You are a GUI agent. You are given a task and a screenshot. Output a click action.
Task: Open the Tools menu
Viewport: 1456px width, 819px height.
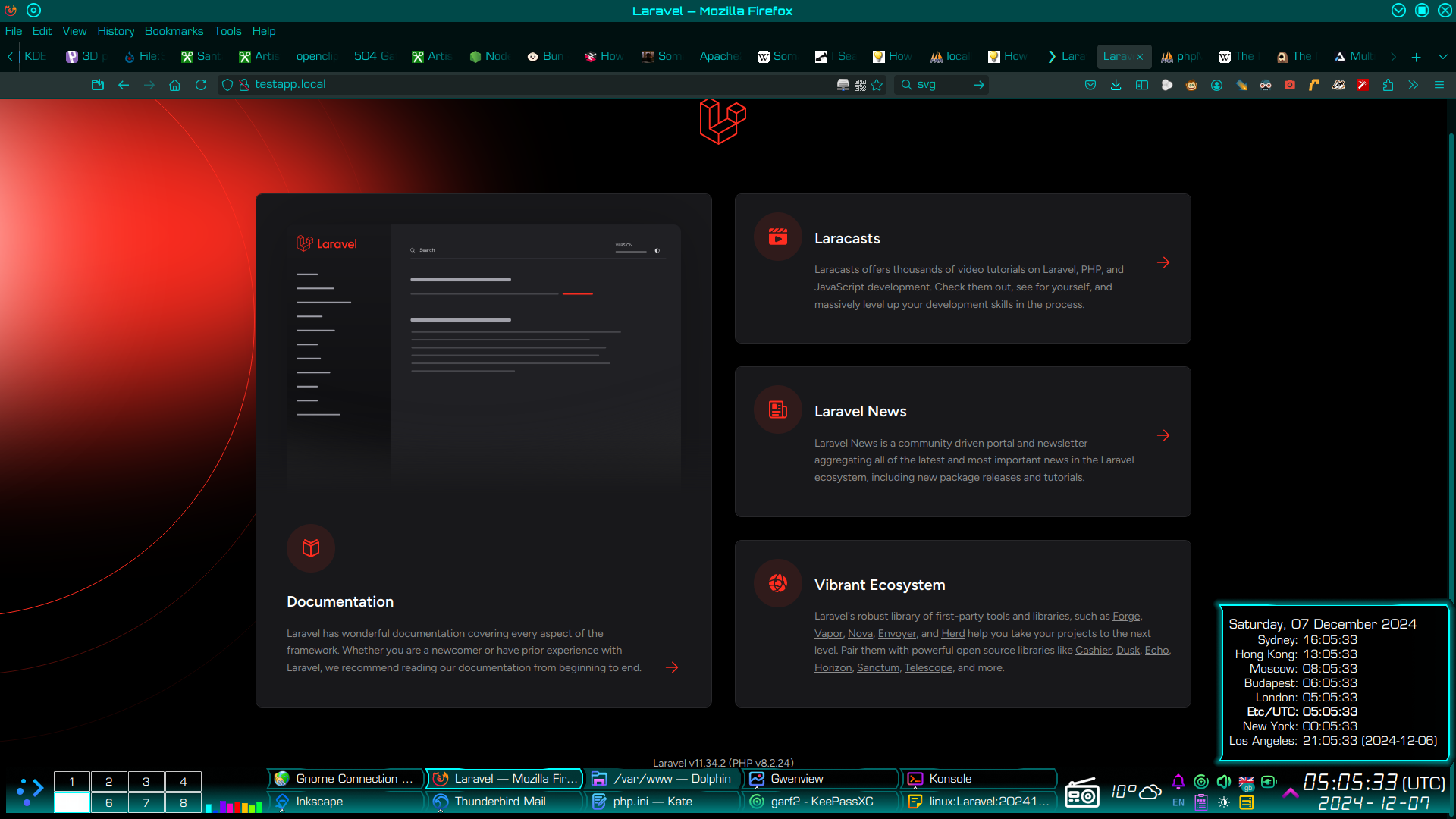(x=227, y=31)
